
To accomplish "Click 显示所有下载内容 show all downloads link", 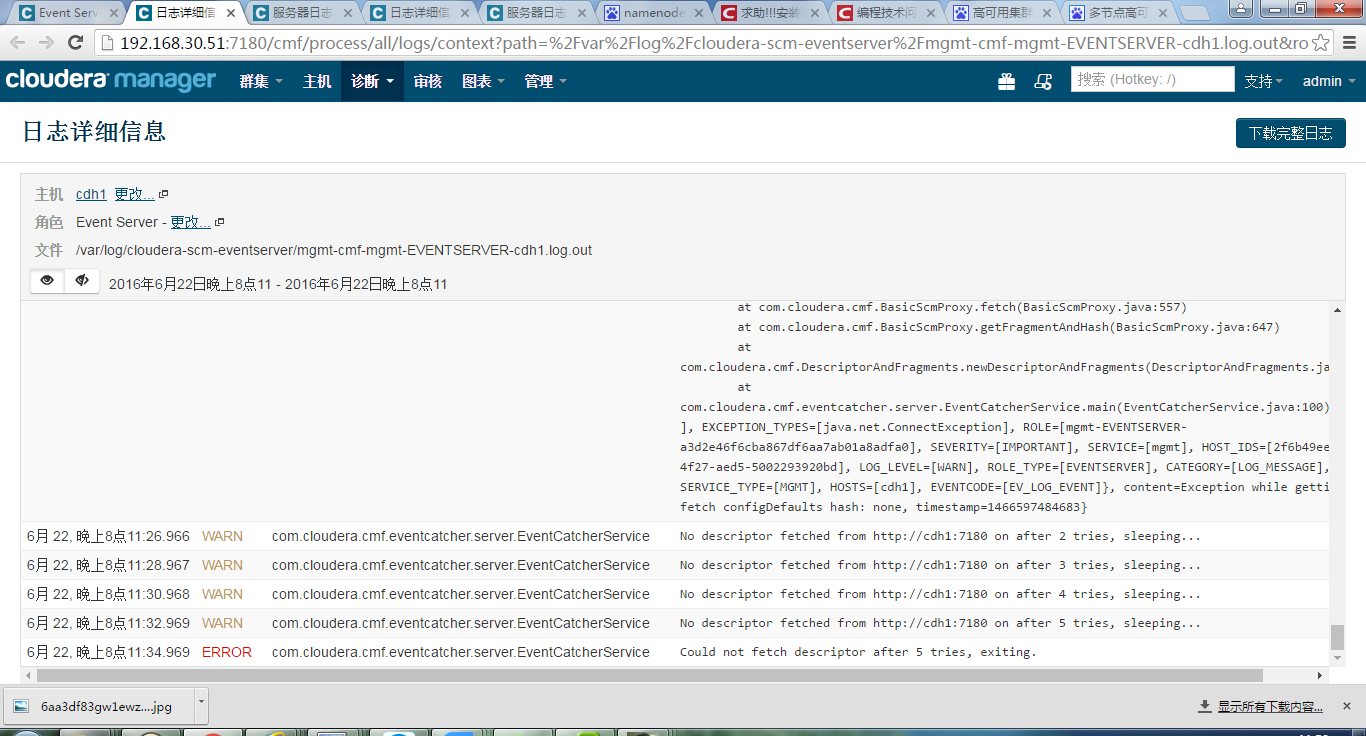I will point(1270,707).
